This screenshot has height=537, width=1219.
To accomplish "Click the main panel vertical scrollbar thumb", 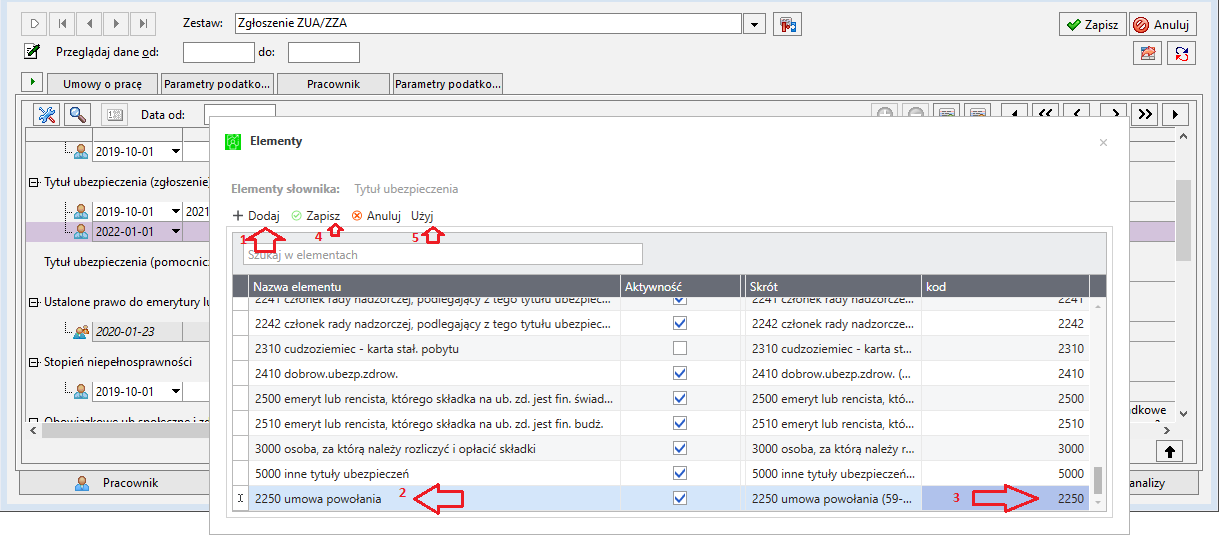I will [1183, 220].
